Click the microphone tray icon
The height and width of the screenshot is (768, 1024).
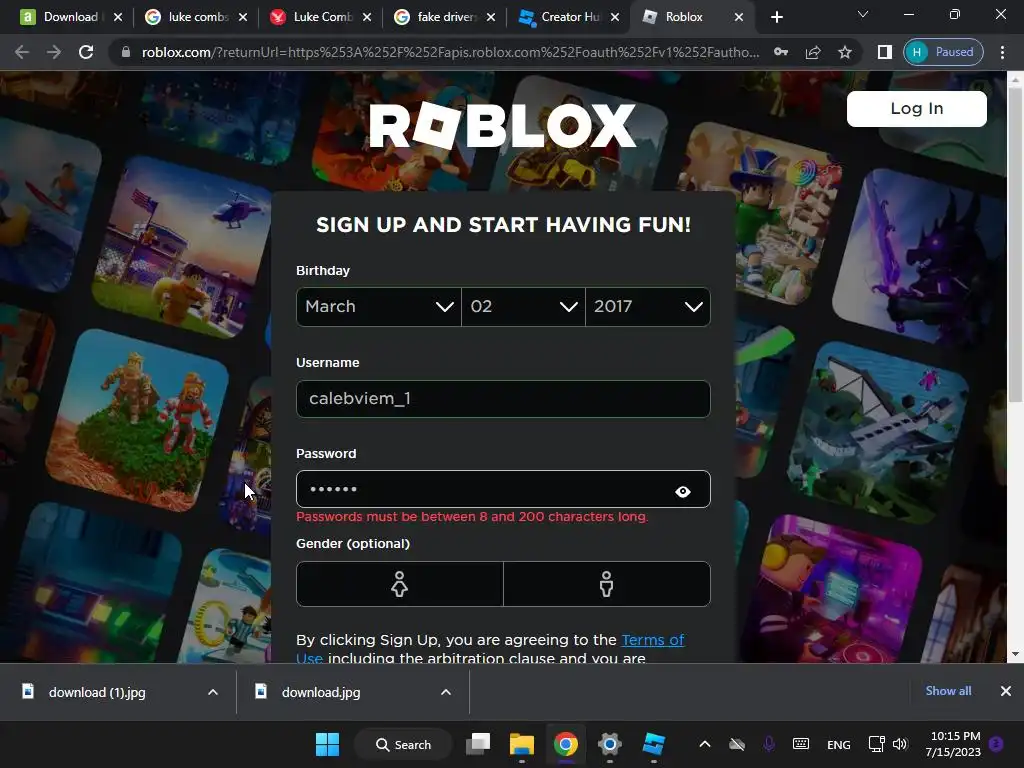(769, 744)
